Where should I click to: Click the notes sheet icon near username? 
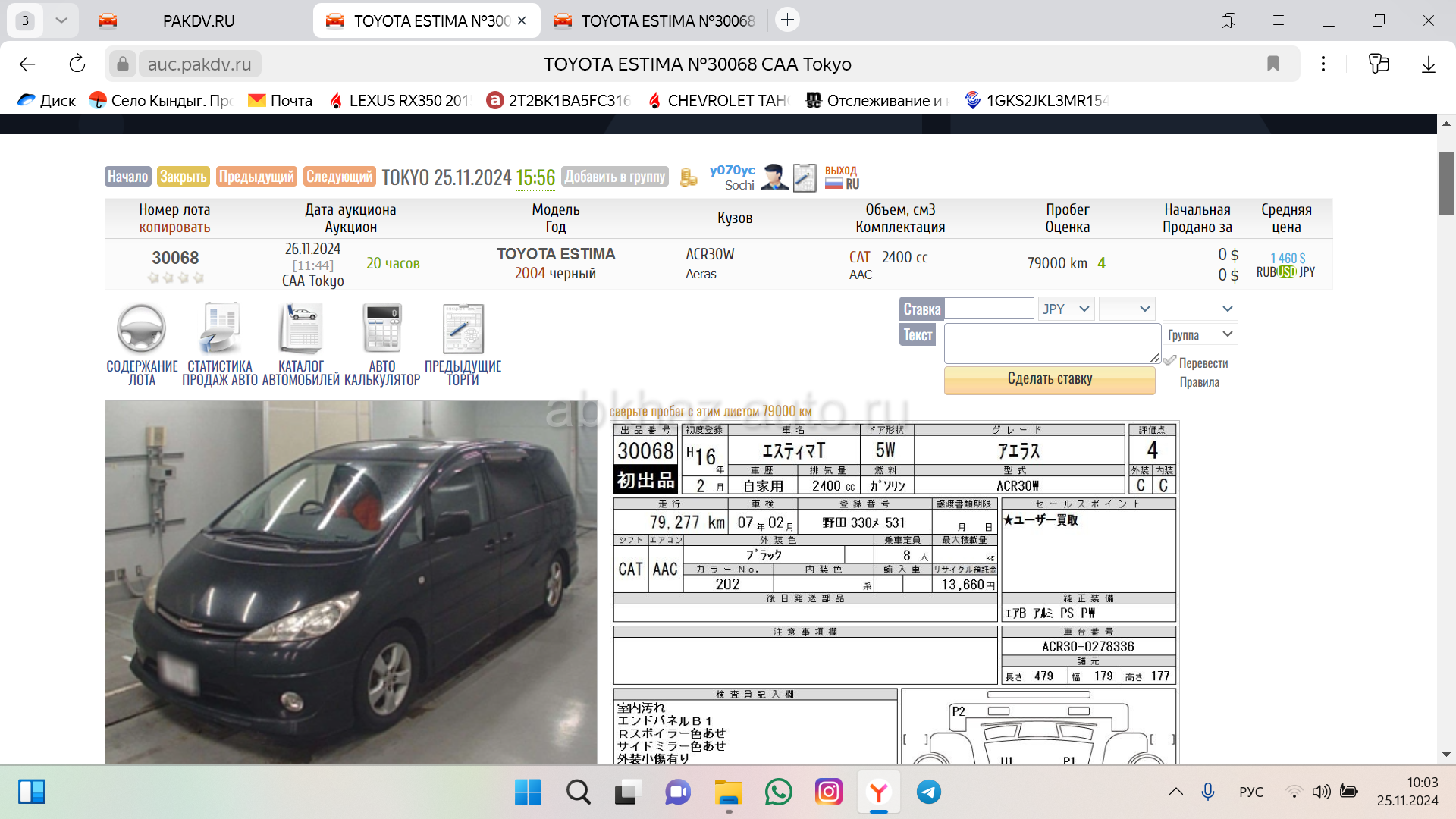pos(805,177)
